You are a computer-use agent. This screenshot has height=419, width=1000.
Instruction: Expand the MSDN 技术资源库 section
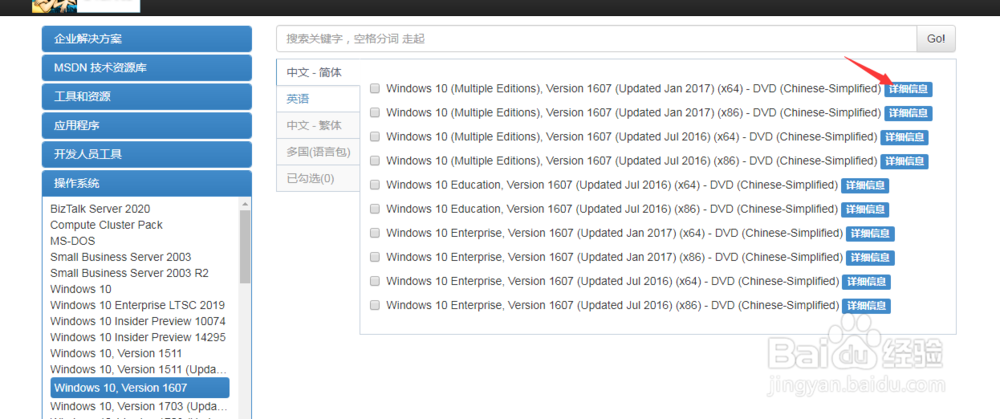pos(147,68)
